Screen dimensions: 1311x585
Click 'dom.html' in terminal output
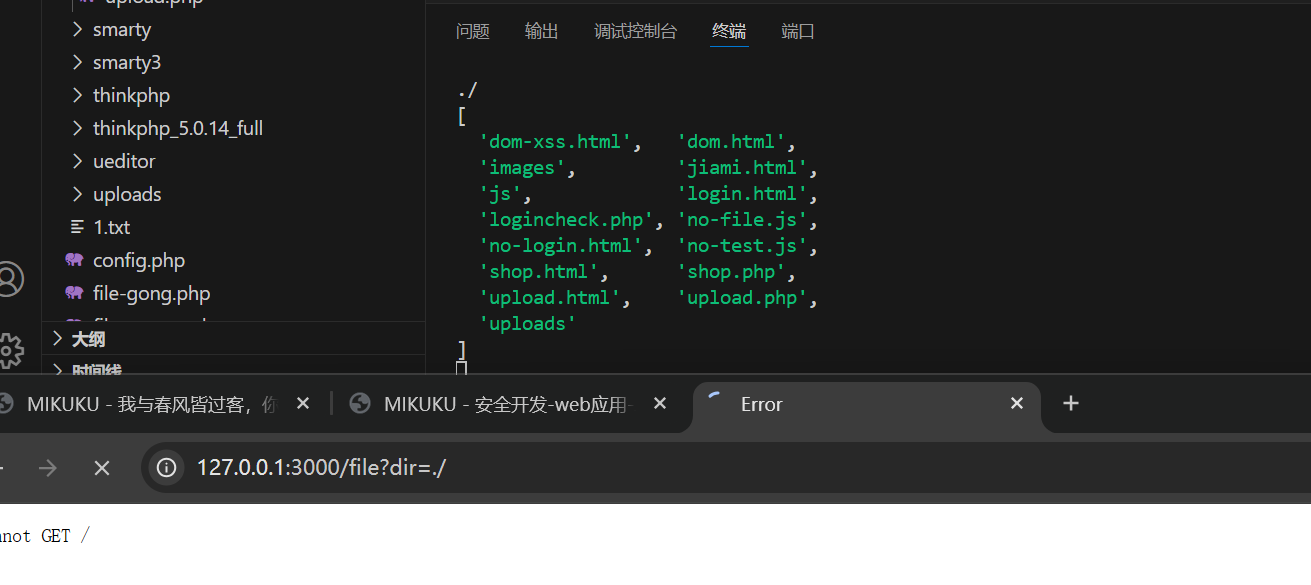pyautogui.click(x=732, y=142)
